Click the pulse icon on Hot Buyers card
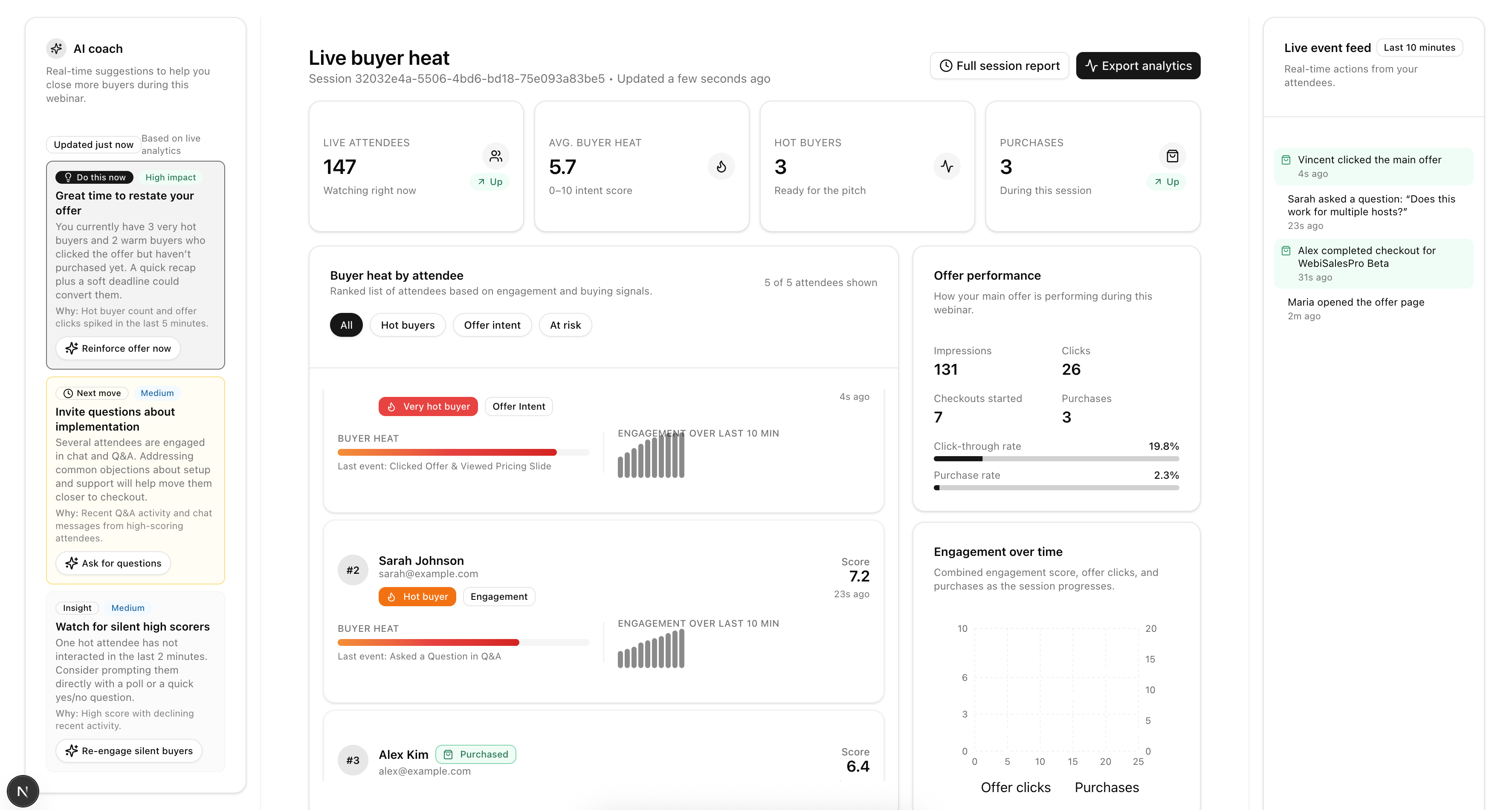The width and height of the screenshot is (1512, 810). (947, 166)
